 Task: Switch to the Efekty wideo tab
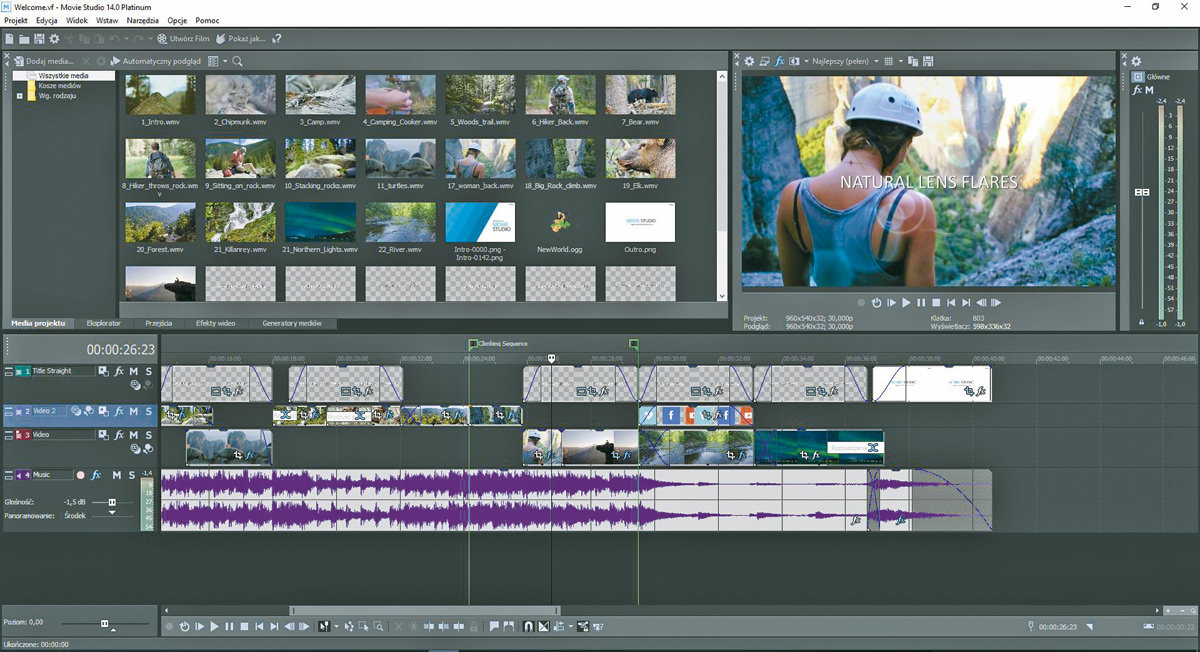click(216, 324)
